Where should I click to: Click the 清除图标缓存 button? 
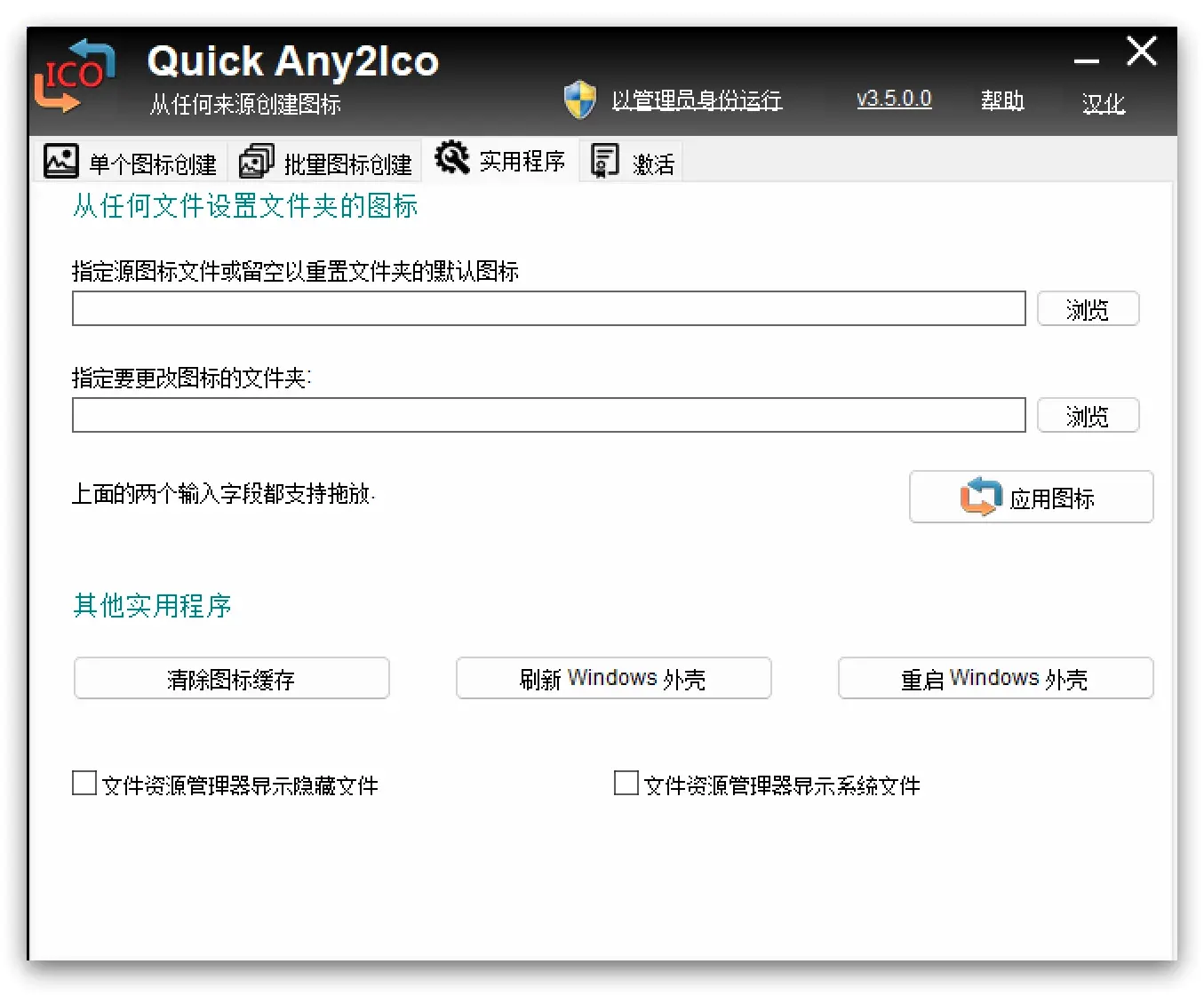point(232,678)
